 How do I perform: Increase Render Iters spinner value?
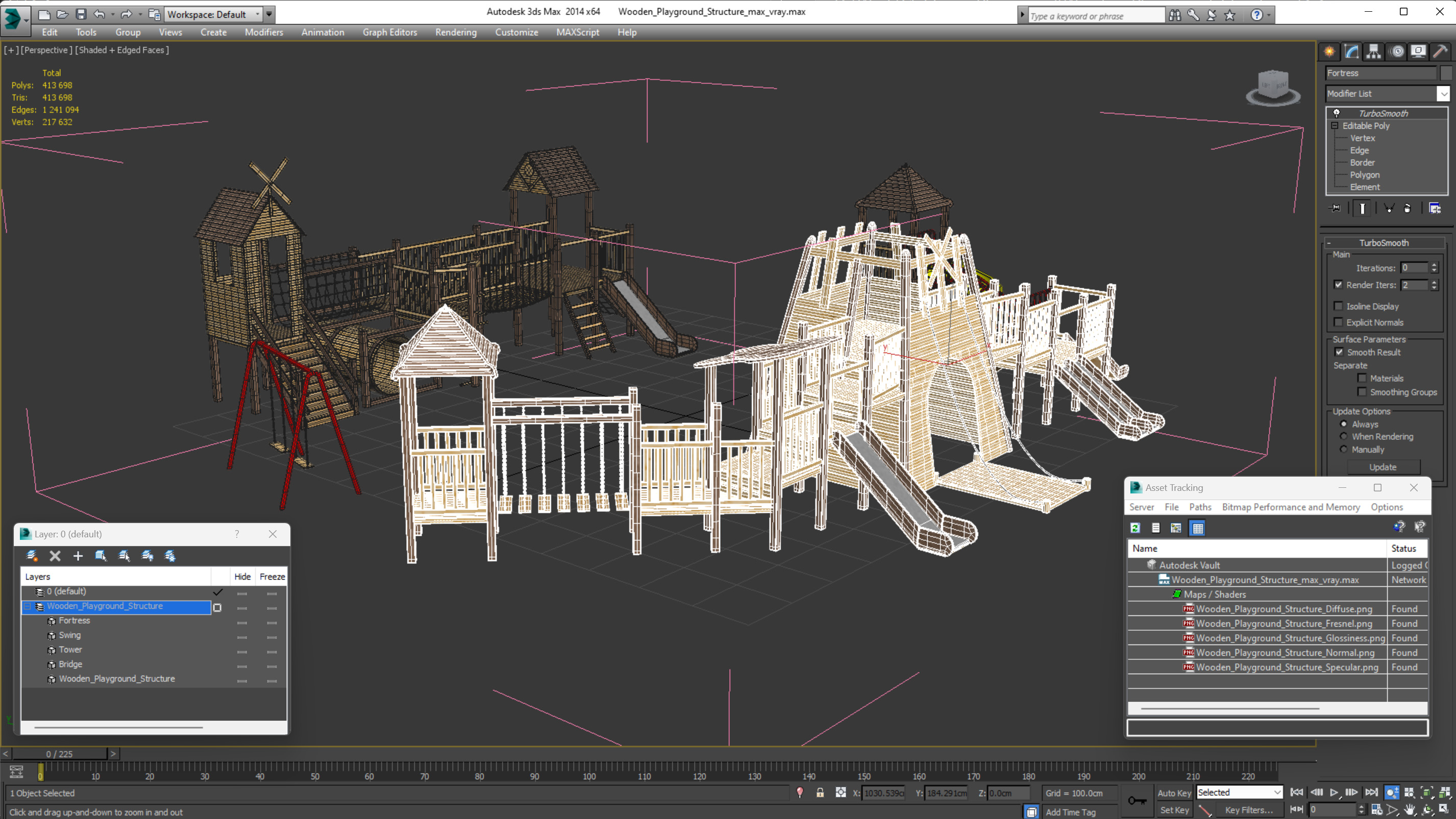click(x=1434, y=282)
